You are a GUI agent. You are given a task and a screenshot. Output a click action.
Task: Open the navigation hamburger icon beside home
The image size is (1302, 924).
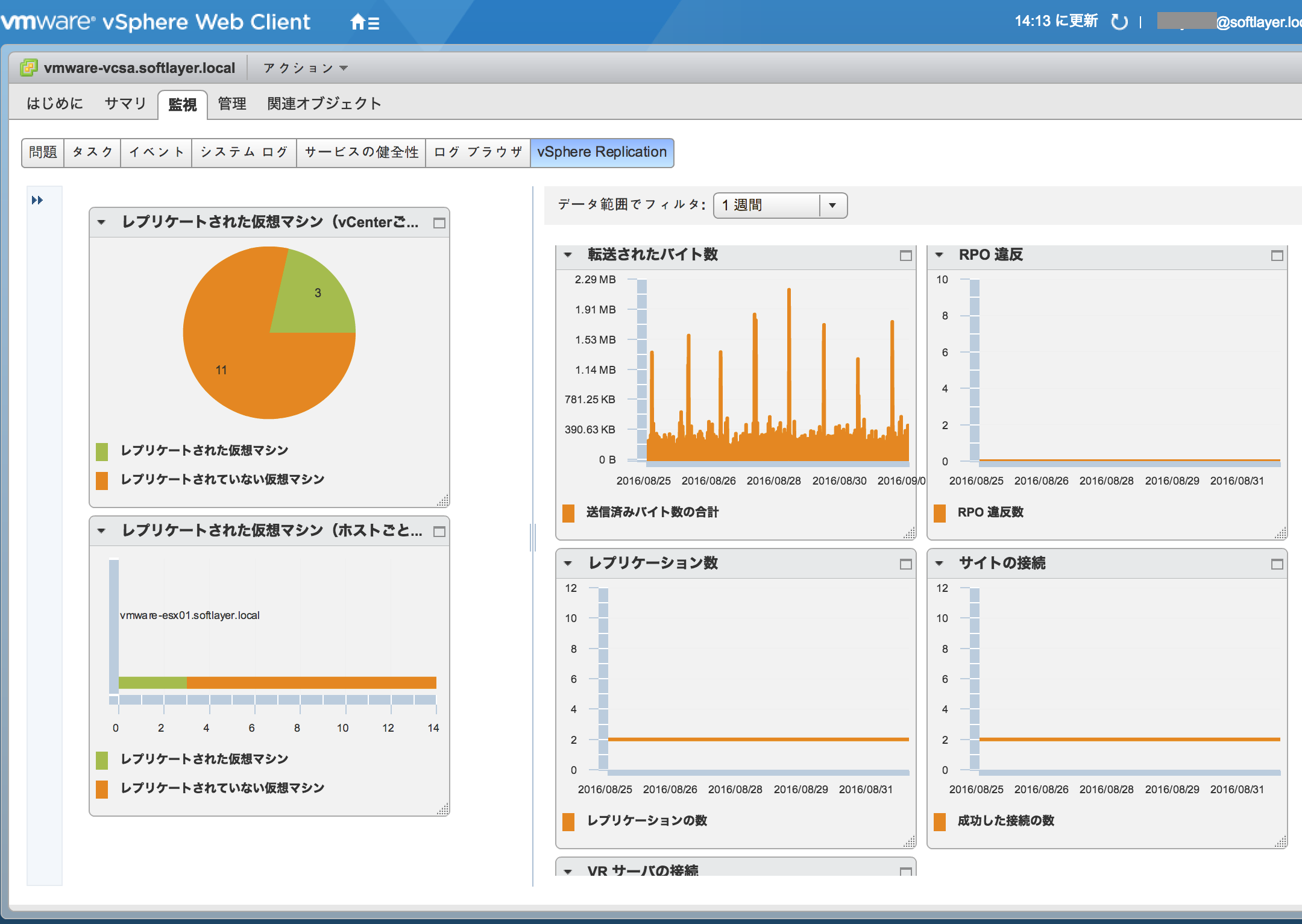pos(374,22)
